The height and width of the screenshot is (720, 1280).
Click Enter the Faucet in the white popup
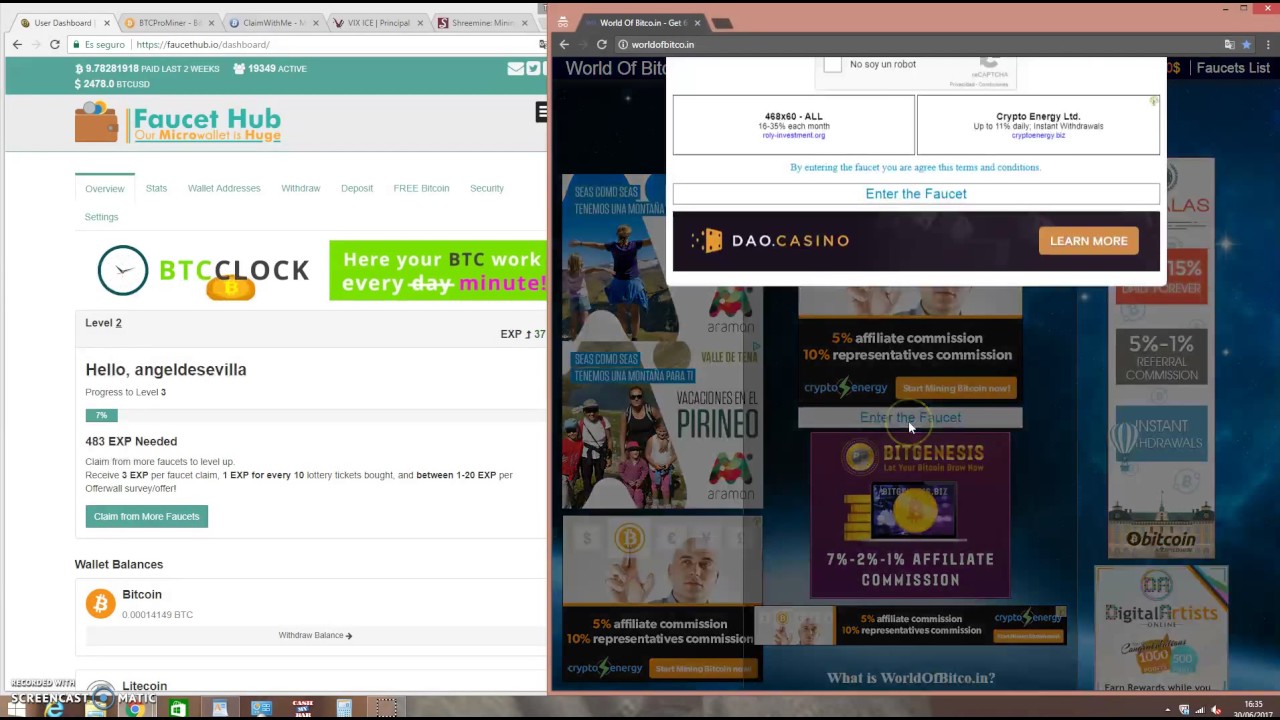pos(916,194)
